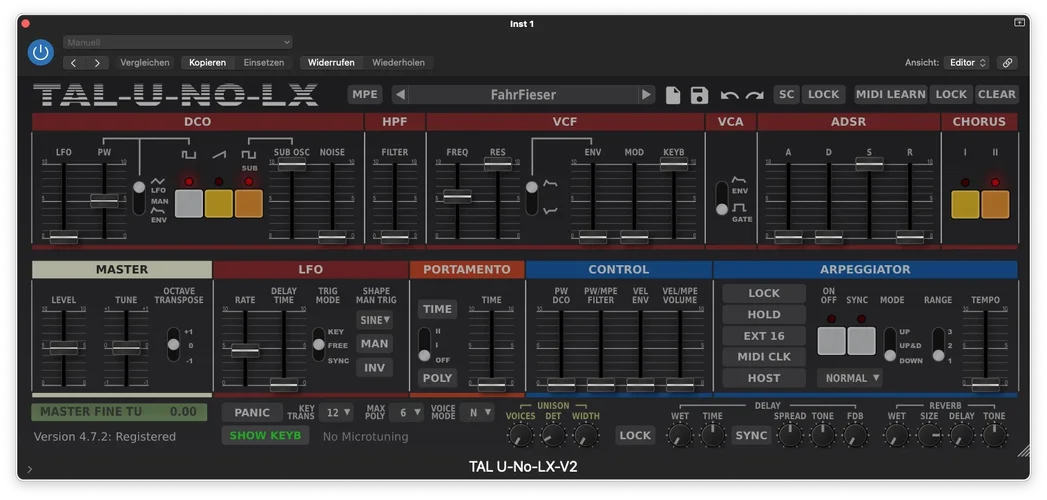
Task: Toggle the plugin power bypass button
Action: tap(41, 53)
